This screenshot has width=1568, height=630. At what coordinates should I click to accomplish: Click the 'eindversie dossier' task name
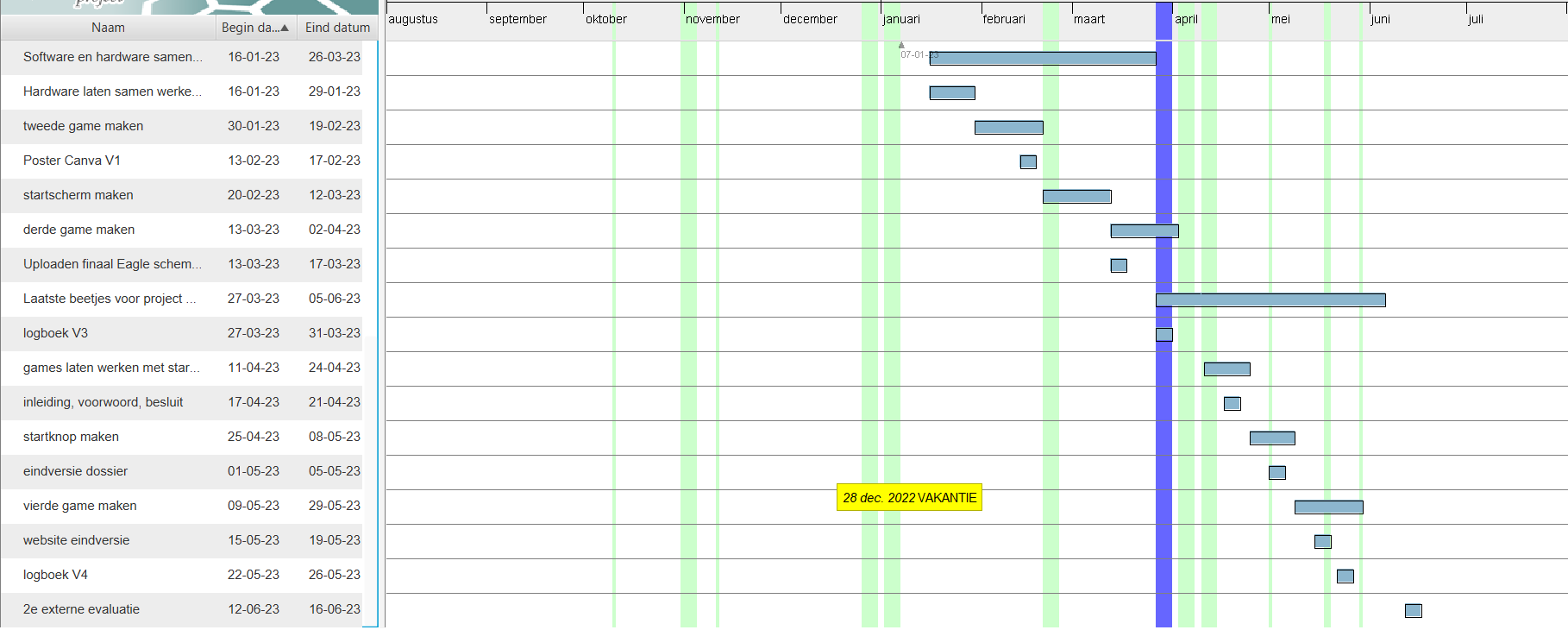click(x=75, y=471)
